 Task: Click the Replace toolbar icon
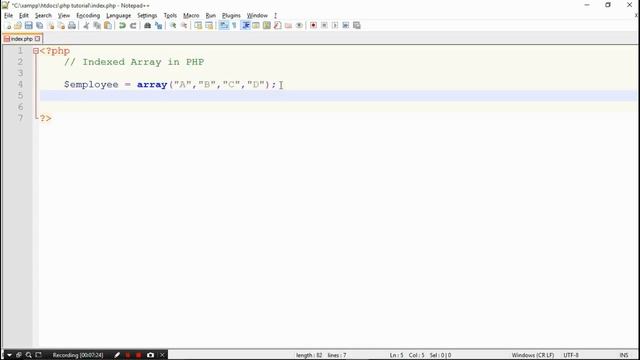tap(158, 25)
